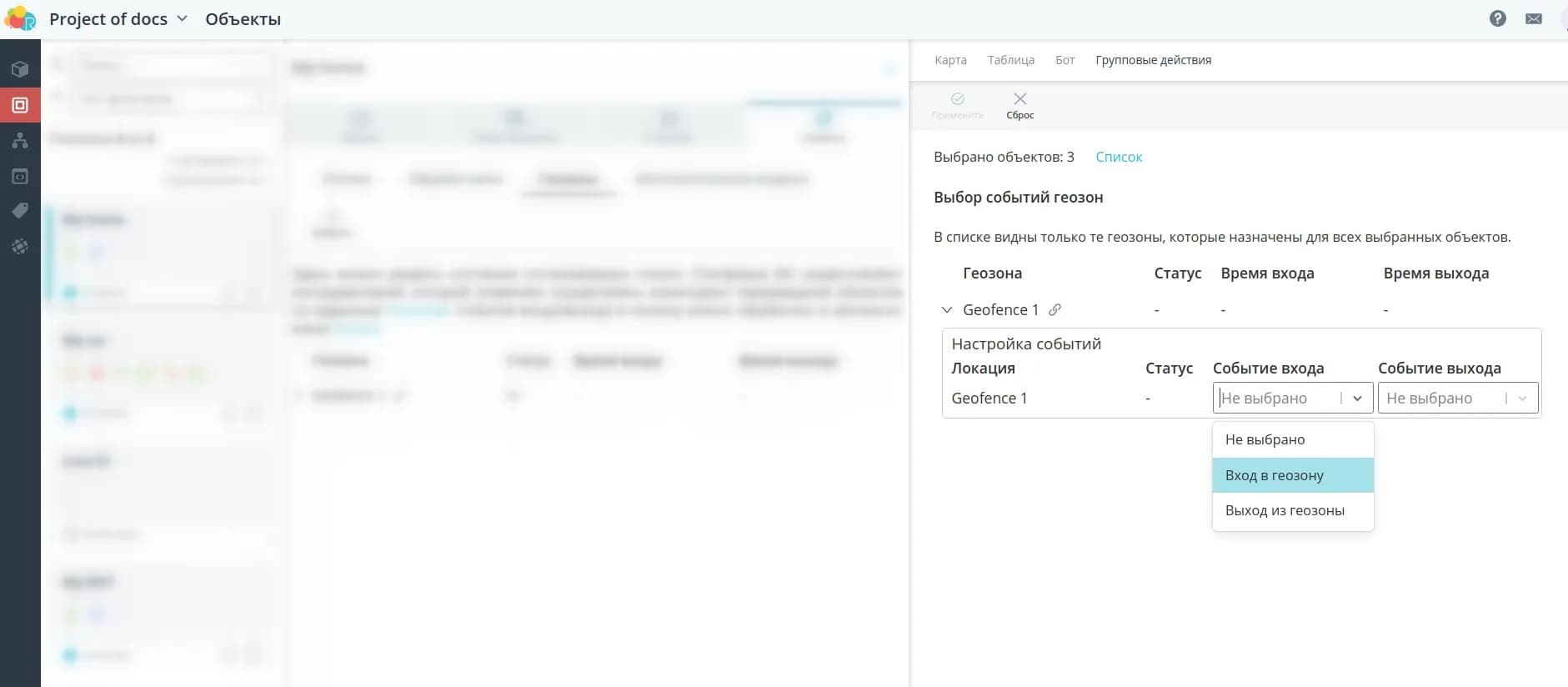Switch to the Таблица tab
Viewport: 1568px width, 687px height.
(1010, 60)
